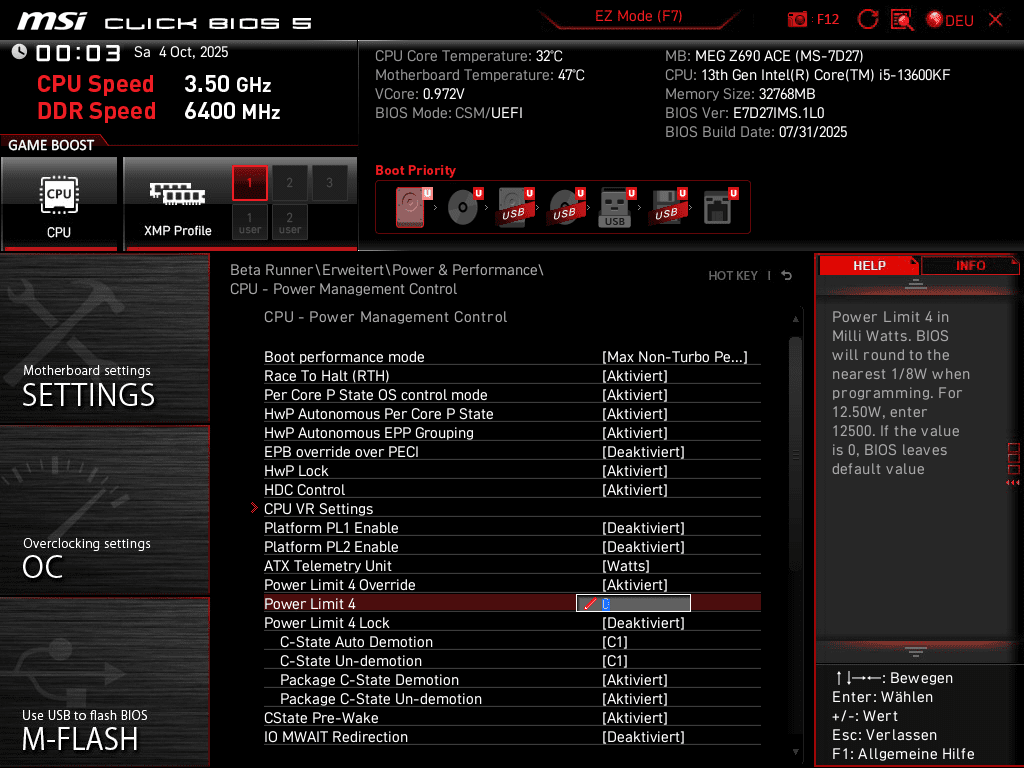This screenshot has width=1024, height=768.
Task: Open the OC overclocking settings menu
Action: [x=104, y=511]
